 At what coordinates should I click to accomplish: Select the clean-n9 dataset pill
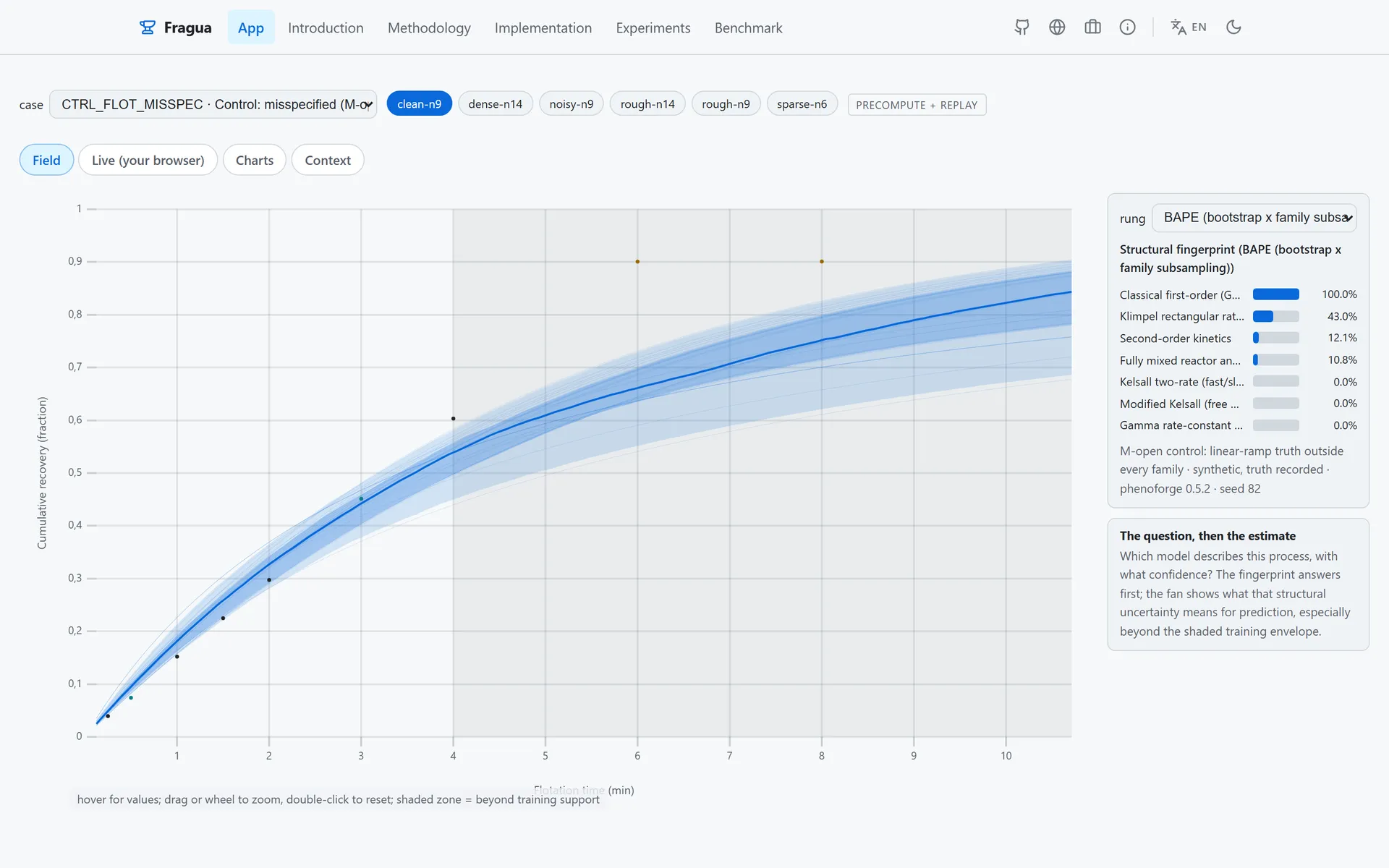click(419, 104)
